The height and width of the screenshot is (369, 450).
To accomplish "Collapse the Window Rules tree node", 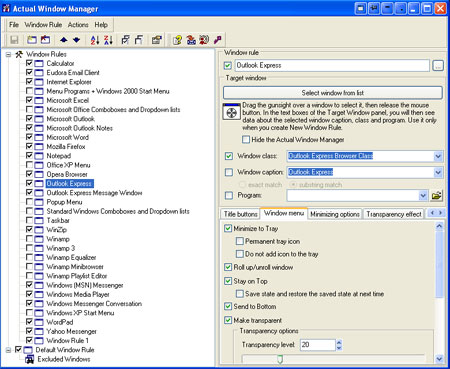I will [x=8, y=54].
